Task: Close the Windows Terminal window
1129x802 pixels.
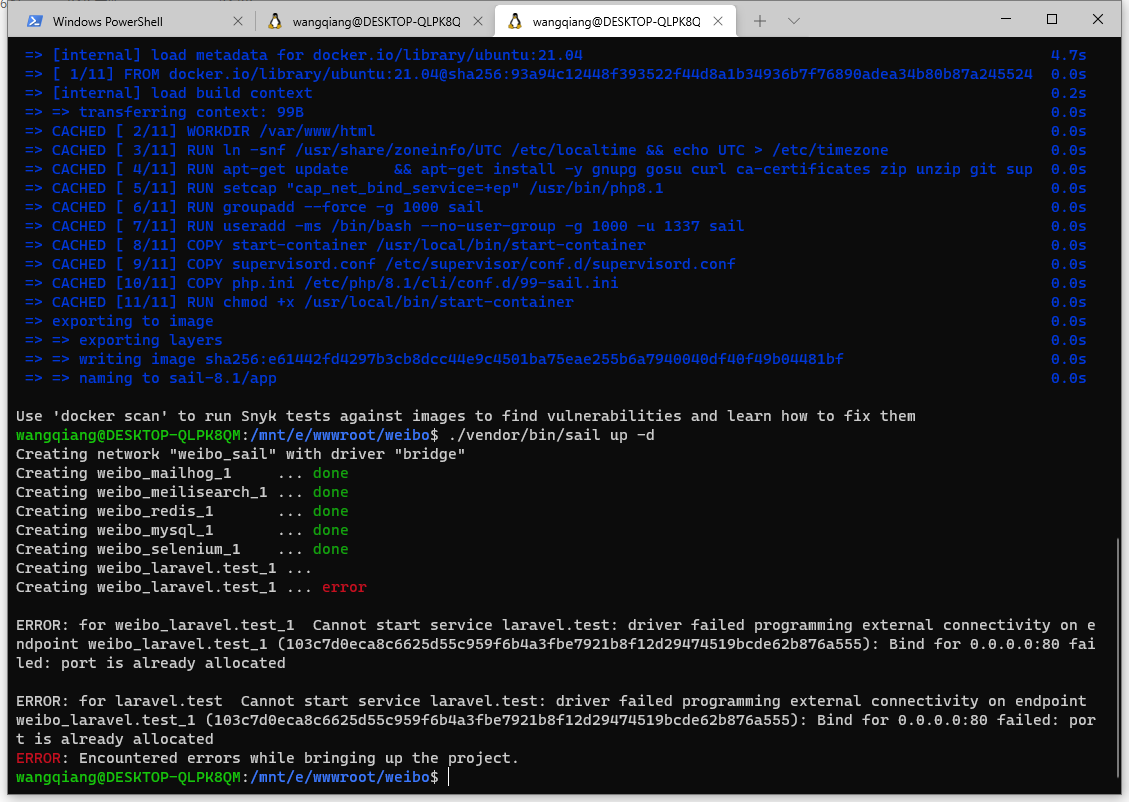Action: pos(1098,19)
